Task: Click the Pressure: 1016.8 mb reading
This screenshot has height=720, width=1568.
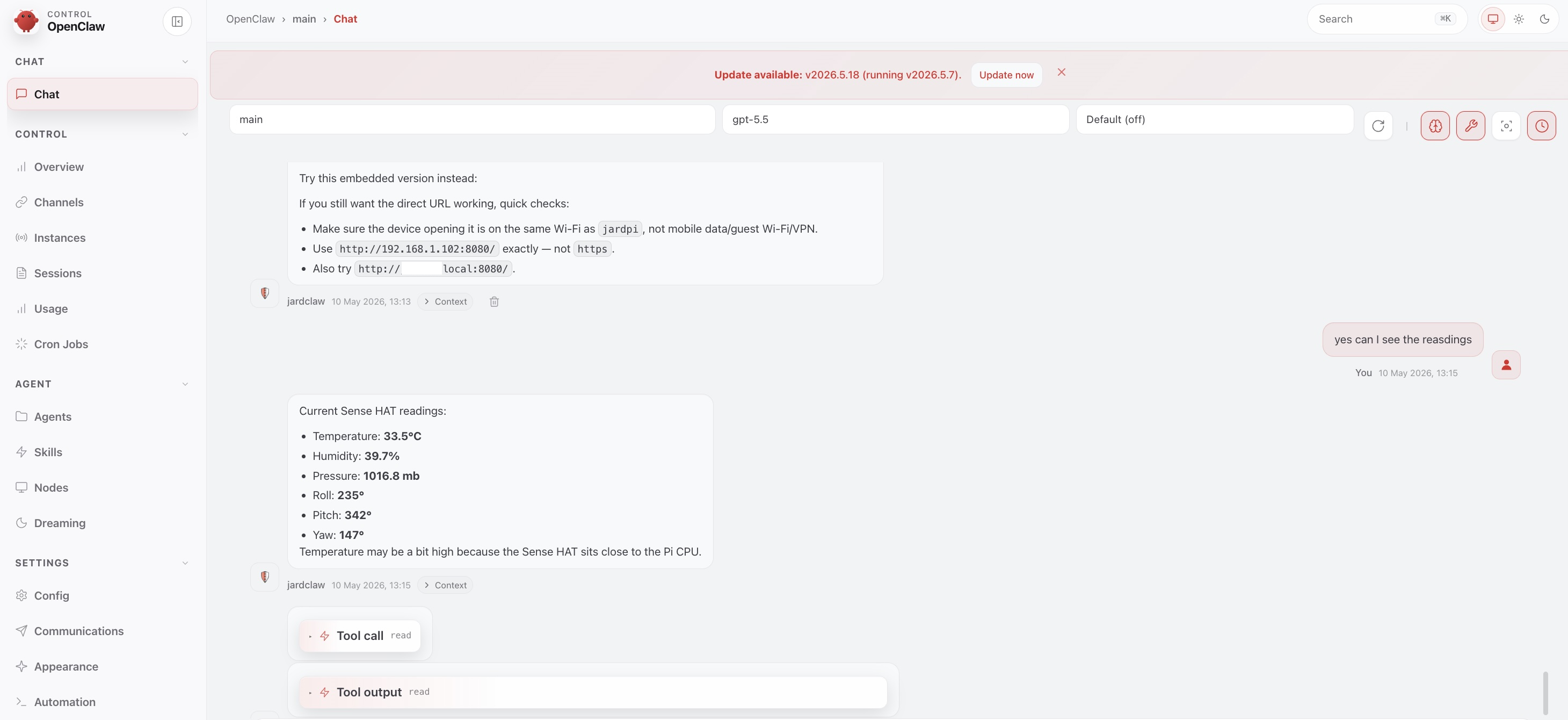Action: 366,476
